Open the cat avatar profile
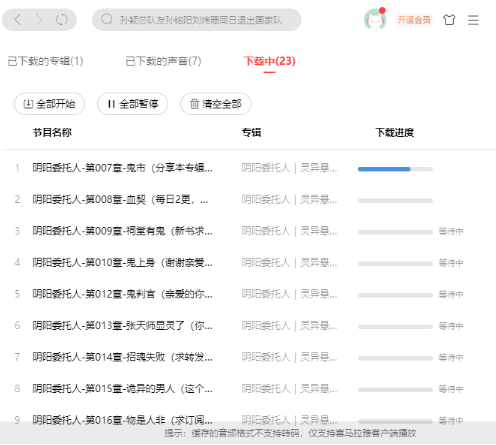Image resolution: width=496 pixels, height=445 pixels. coord(375,19)
